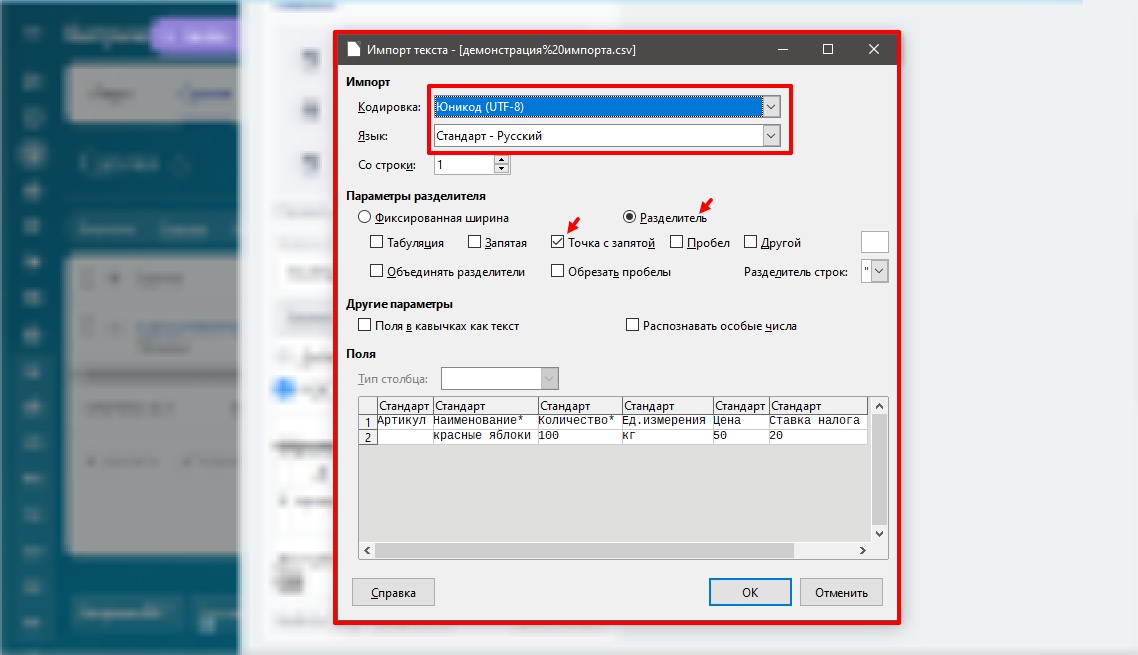1138x655 pixels.
Task: Enable the Пробел checkbox
Action: (x=676, y=242)
